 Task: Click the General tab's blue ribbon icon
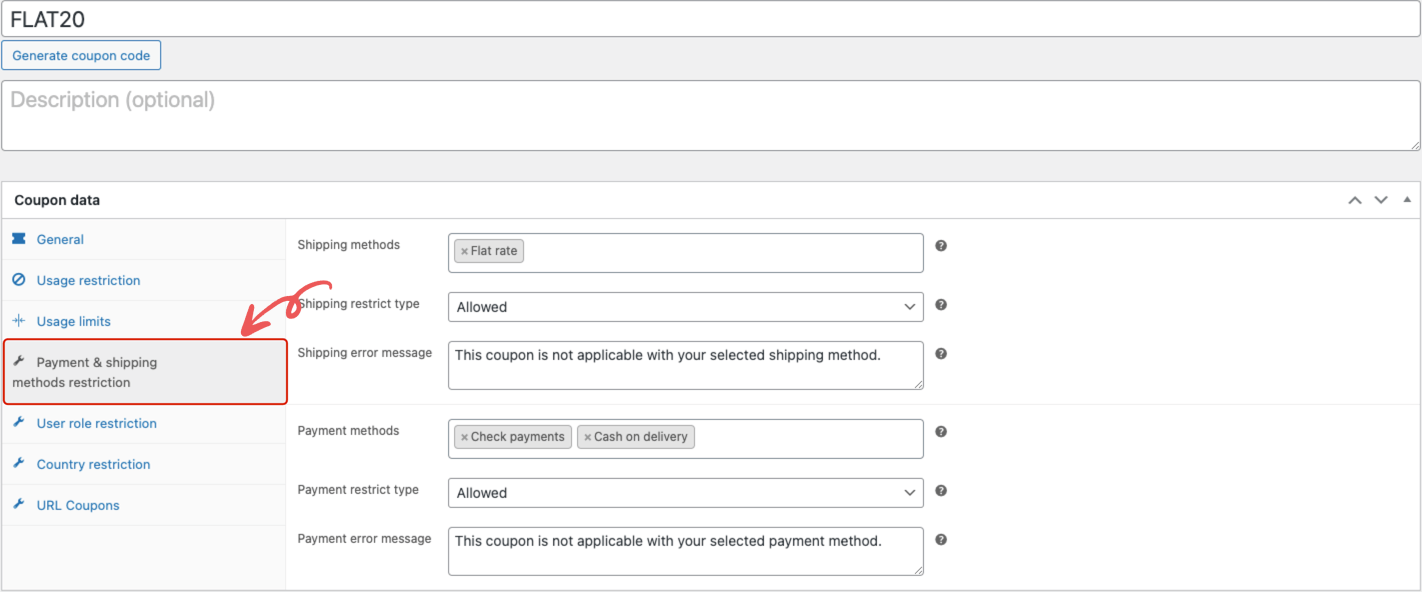(18, 238)
